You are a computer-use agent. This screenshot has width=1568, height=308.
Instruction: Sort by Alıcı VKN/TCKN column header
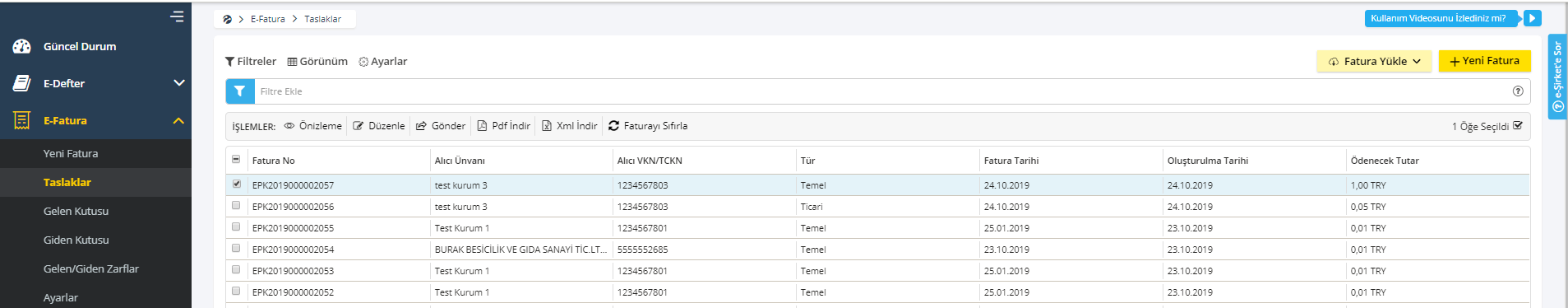(x=650, y=161)
